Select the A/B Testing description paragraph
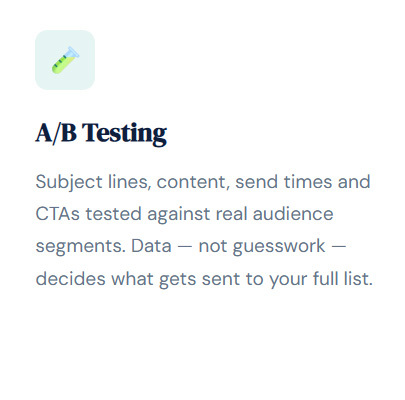This screenshot has height=400, width=405. (204, 230)
